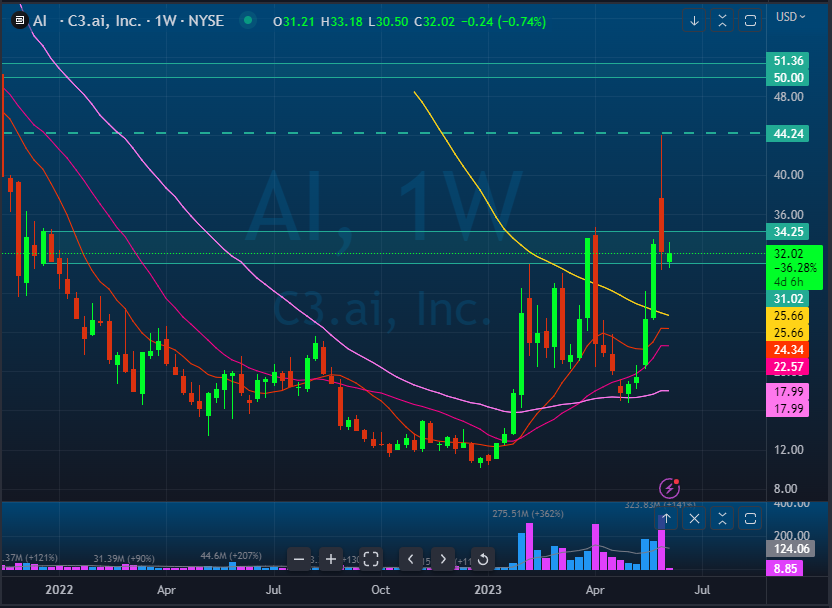Move volume pane up with arrow icon
832x608 pixels.
[x=666, y=518]
